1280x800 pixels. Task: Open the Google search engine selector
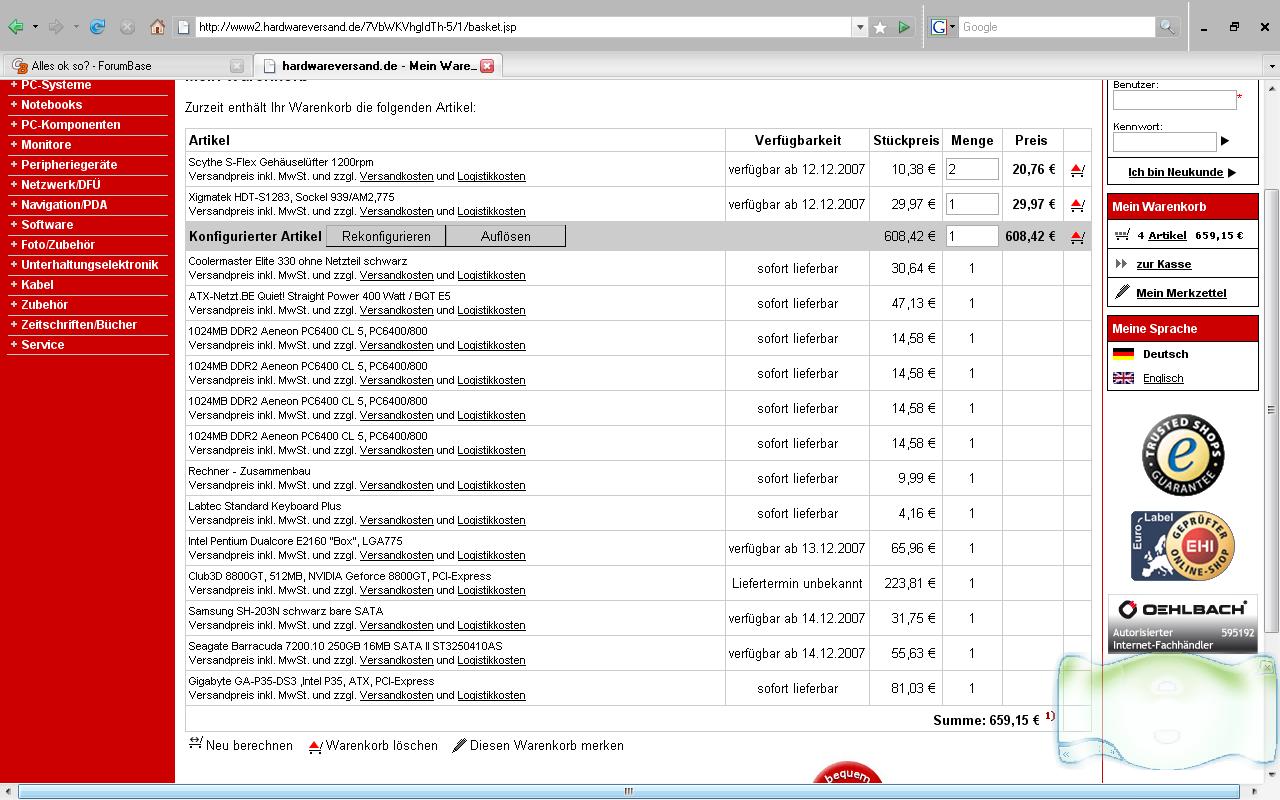[943, 27]
